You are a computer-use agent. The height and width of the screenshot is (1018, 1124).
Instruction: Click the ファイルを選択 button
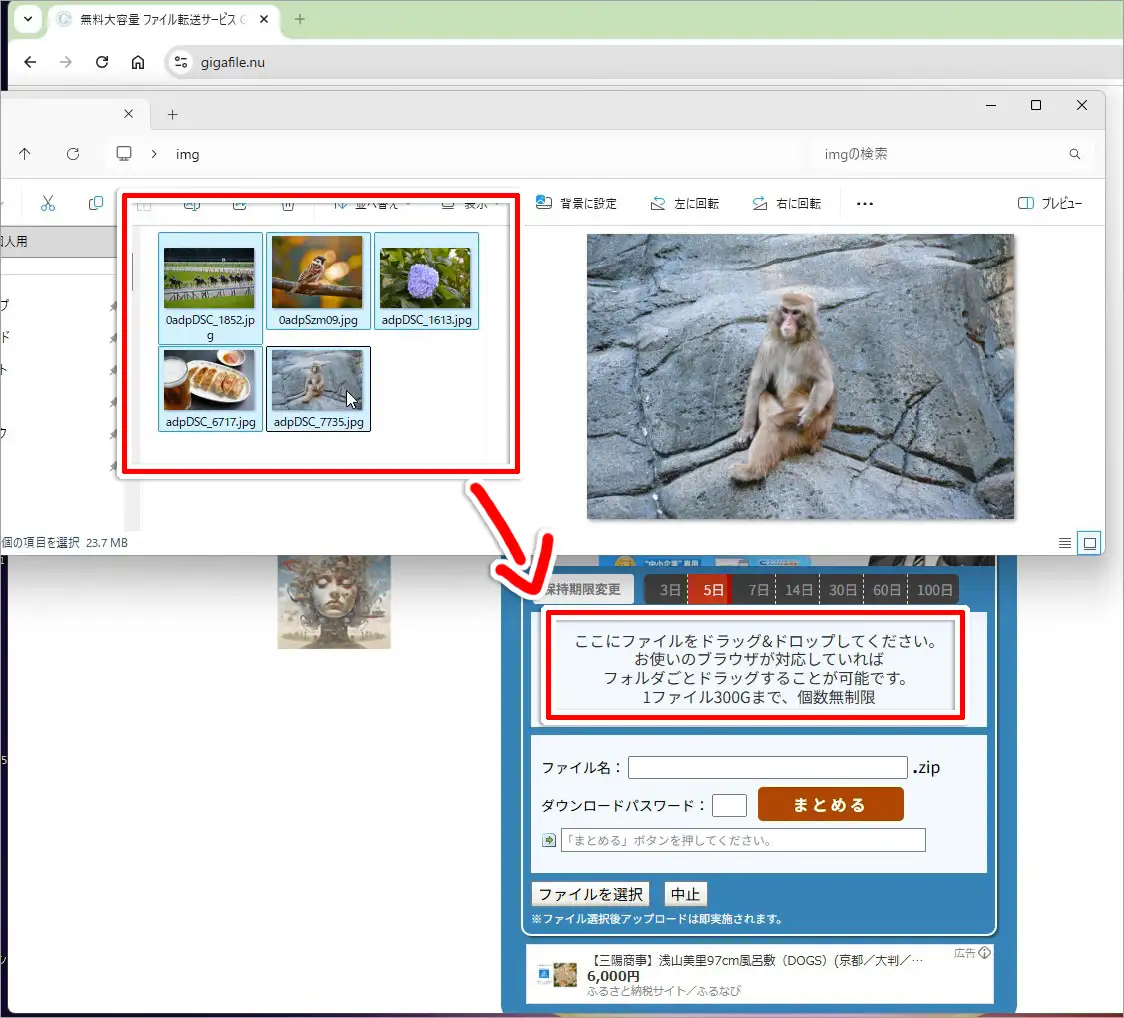pyautogui.click(x=590, y=894)
